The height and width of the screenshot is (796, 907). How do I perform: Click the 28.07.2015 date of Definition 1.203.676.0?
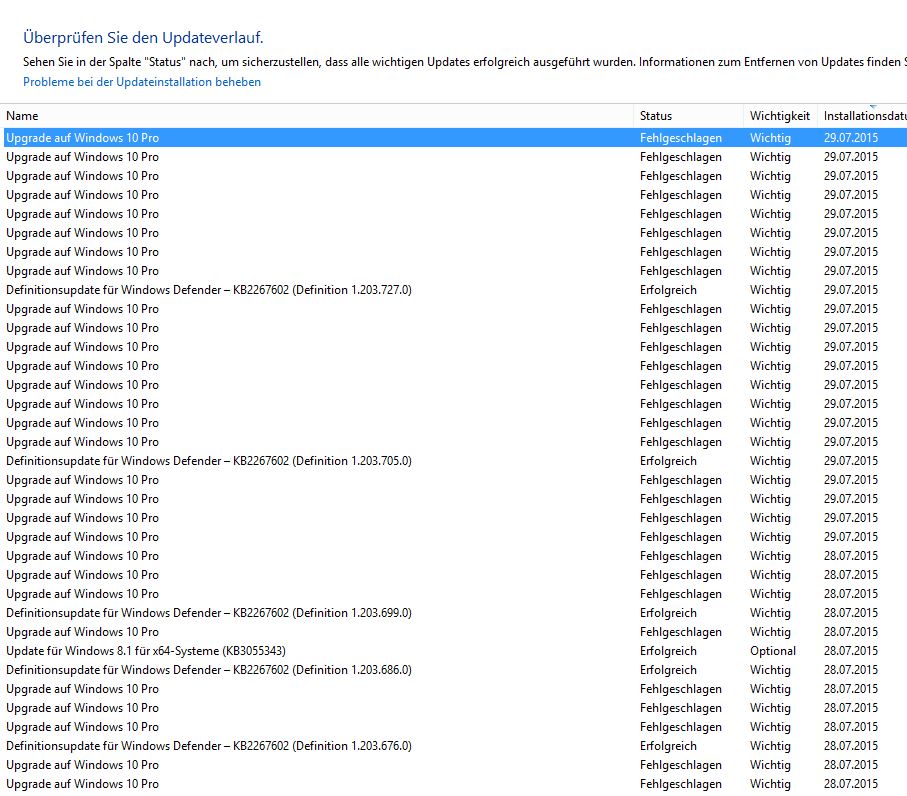tap(851, 746)
